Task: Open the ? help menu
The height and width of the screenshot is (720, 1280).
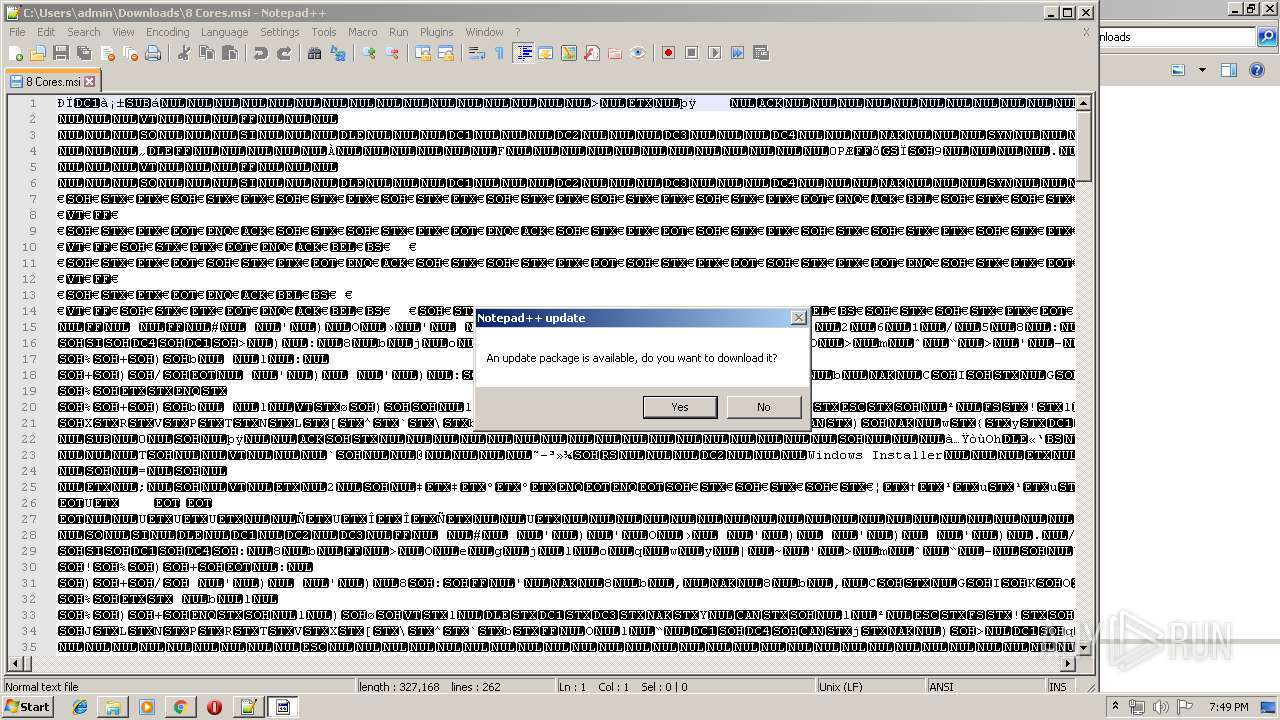Action: pos(517,32)
